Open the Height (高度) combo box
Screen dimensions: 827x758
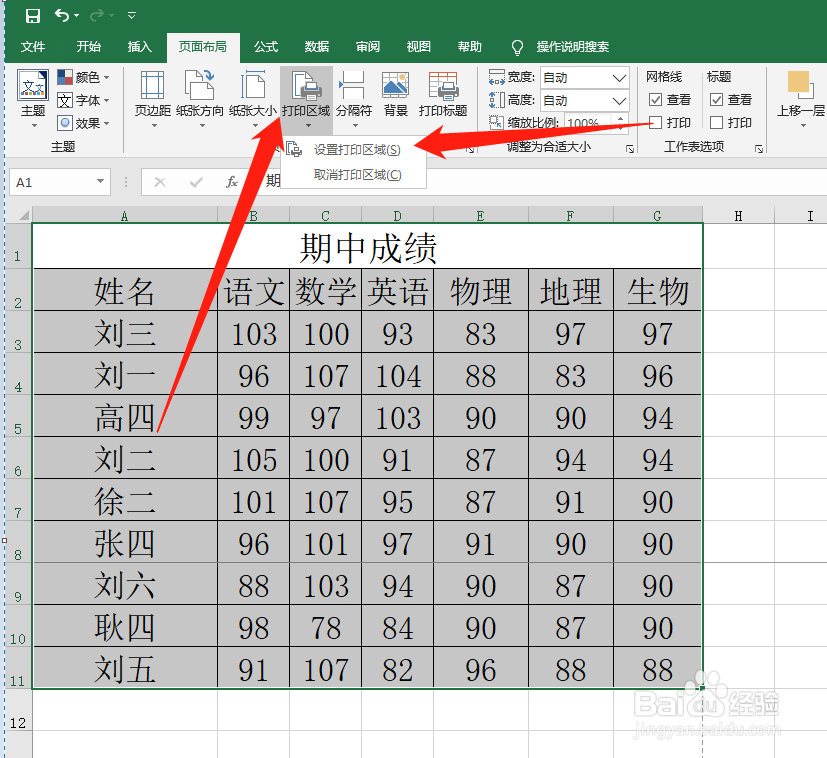[585, 100]
